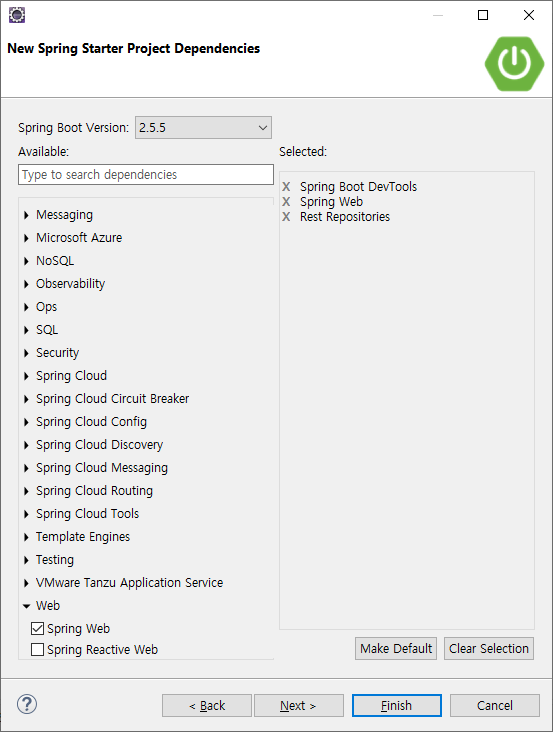Click the Security tree label
553x732 pixels.
(57, 353)
